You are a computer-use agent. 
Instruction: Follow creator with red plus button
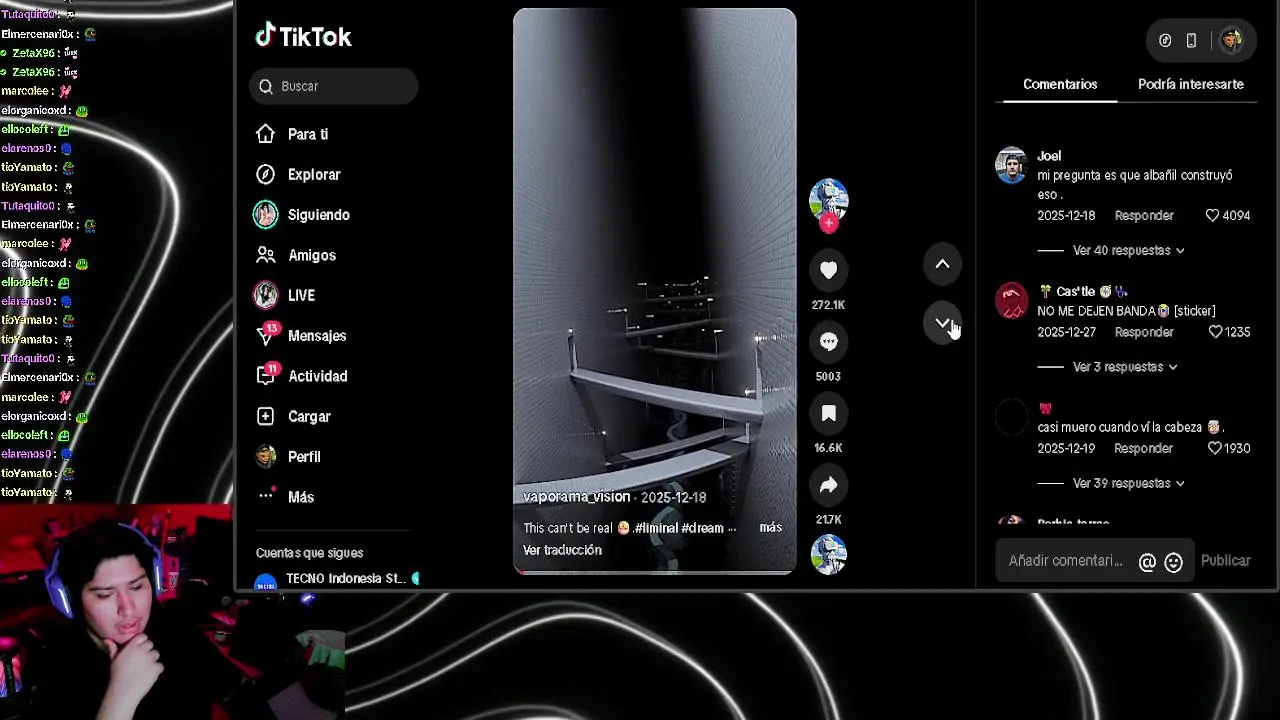[x=828, y=224]
